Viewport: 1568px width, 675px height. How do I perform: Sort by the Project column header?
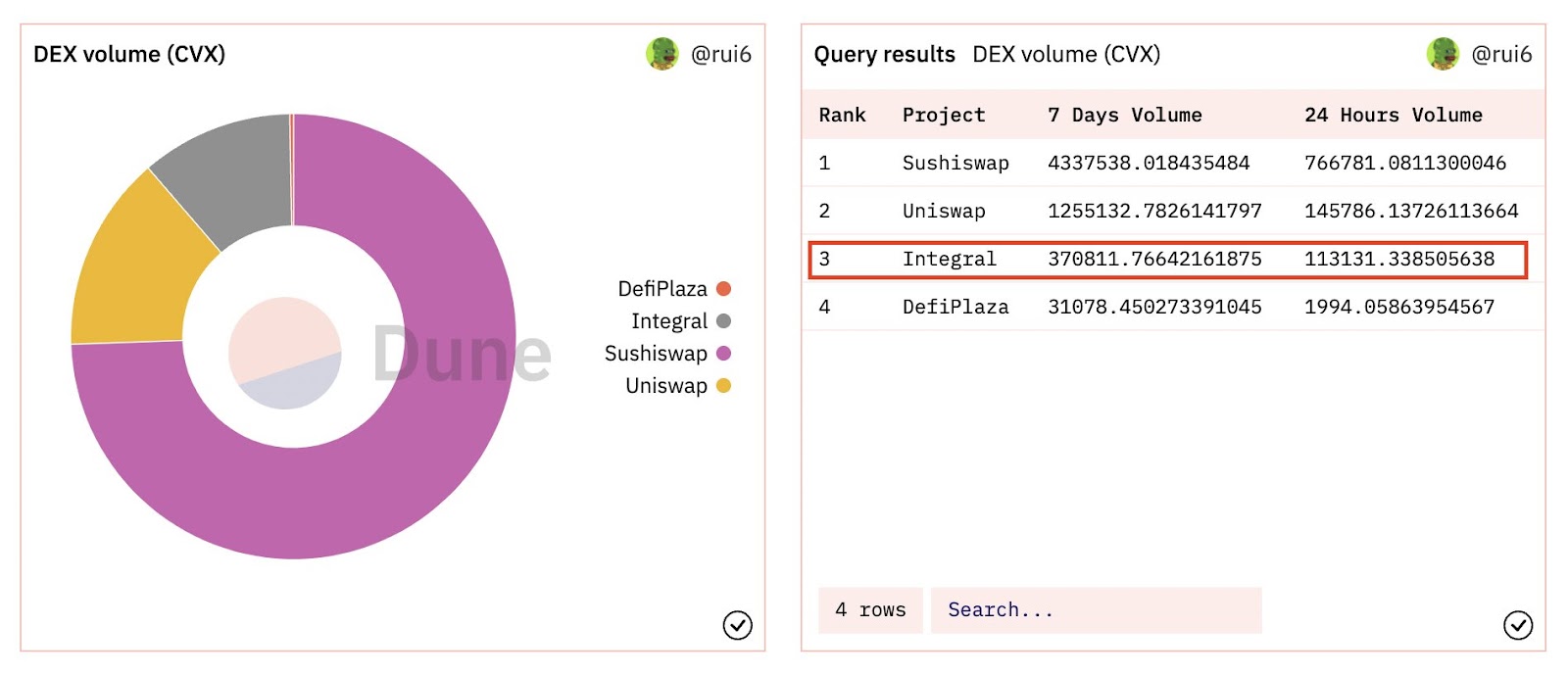pos(944,115)
